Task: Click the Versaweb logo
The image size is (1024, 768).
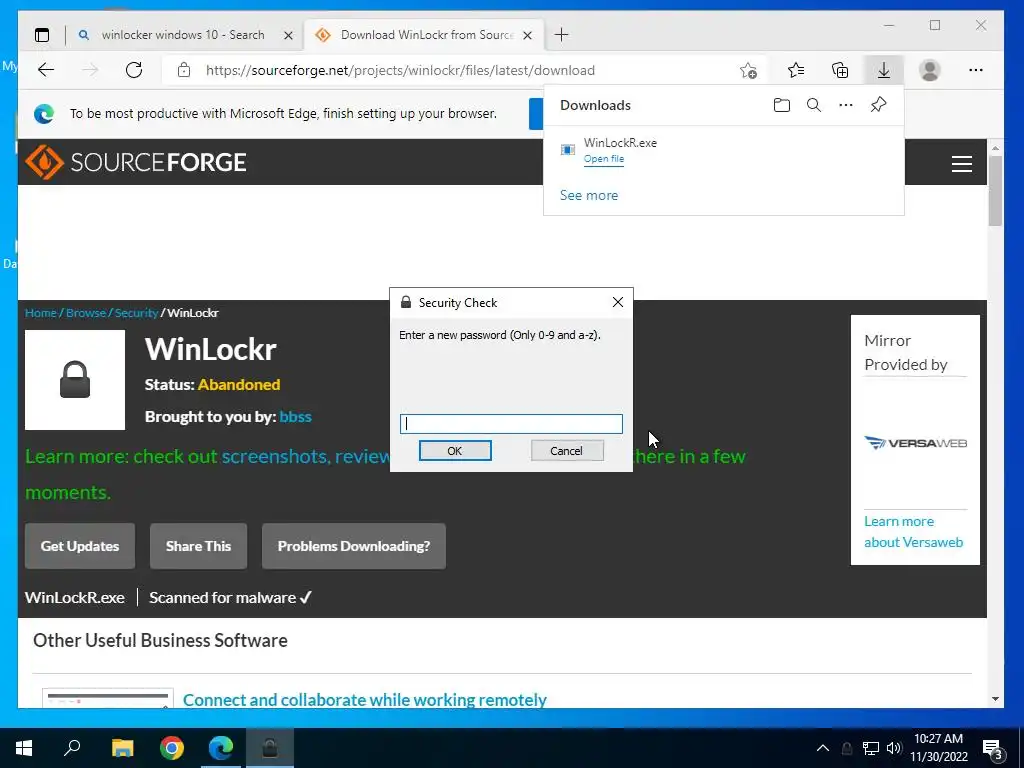Action: [x=915, y=443]
